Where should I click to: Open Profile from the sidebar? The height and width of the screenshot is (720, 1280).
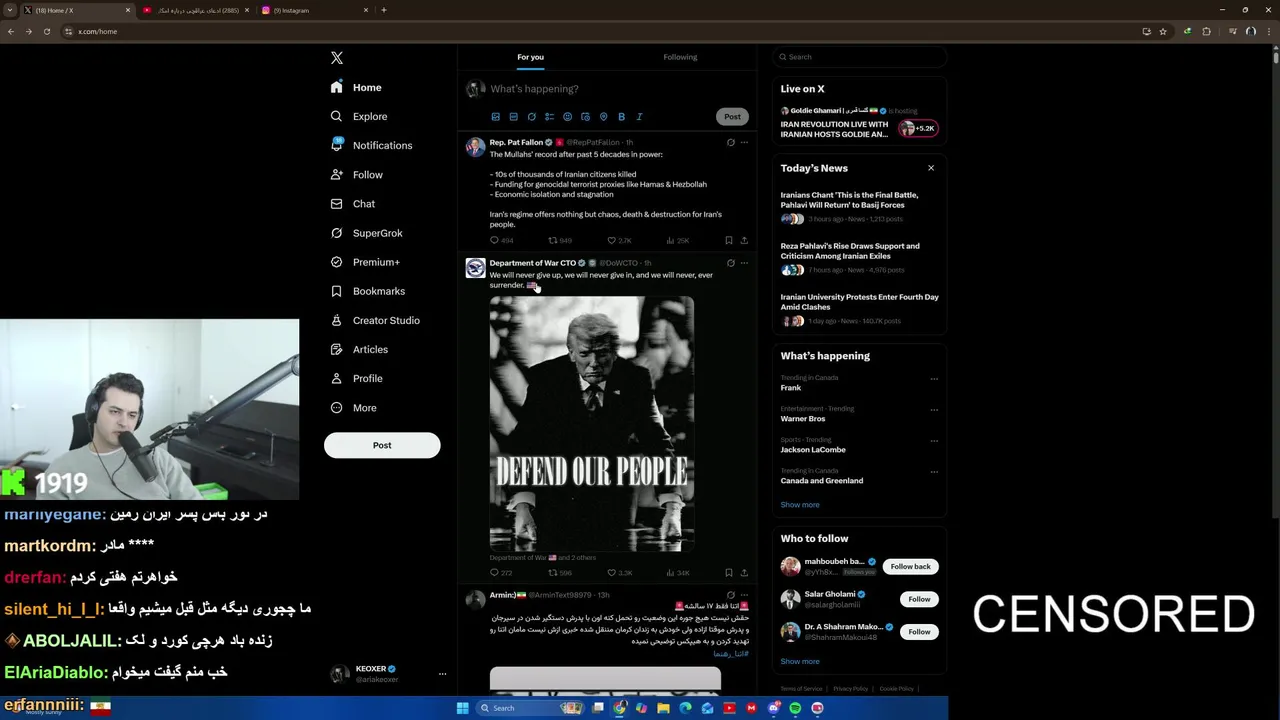click(x=357, y=378)
